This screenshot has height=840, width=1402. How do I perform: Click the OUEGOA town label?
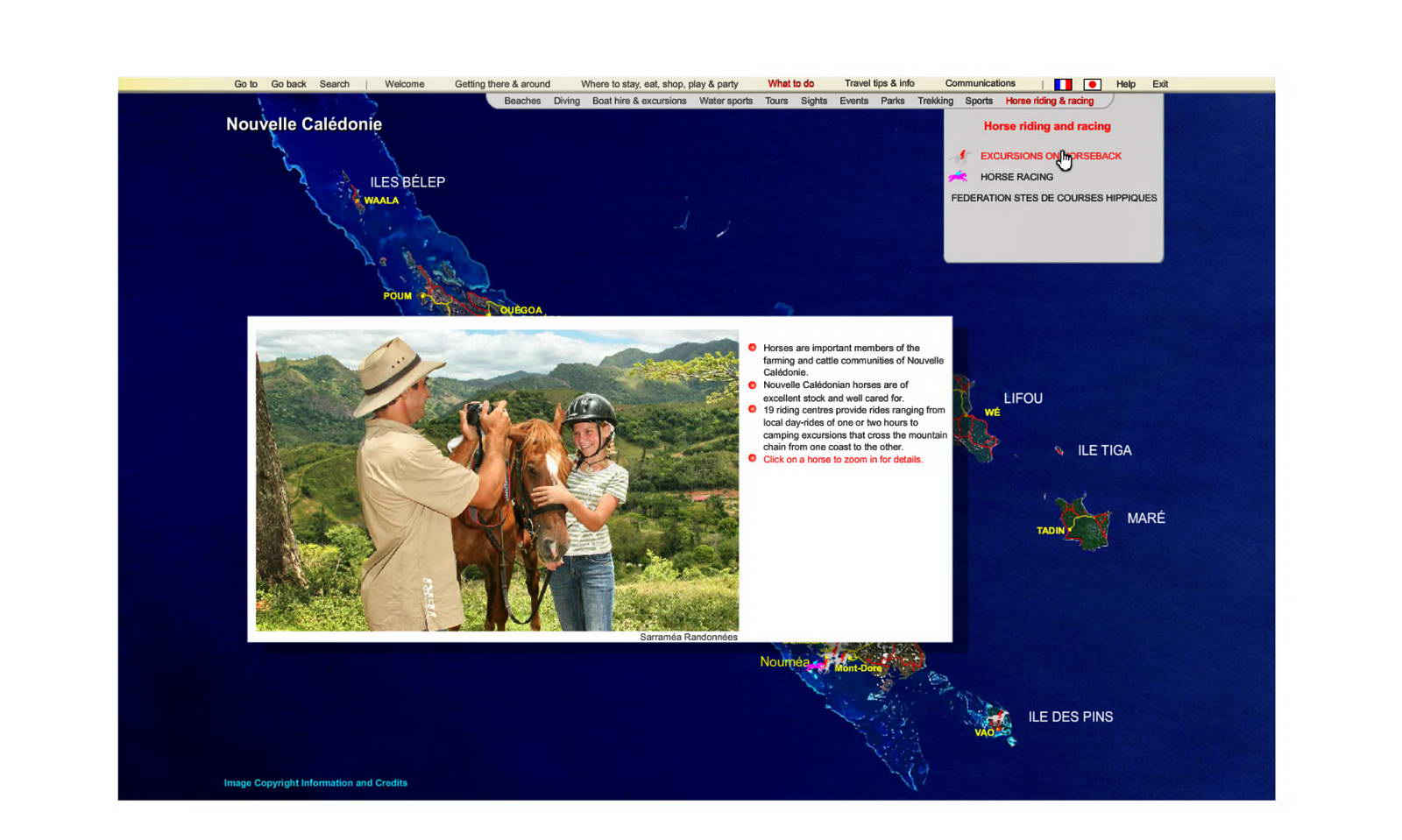tap(521, 310)
